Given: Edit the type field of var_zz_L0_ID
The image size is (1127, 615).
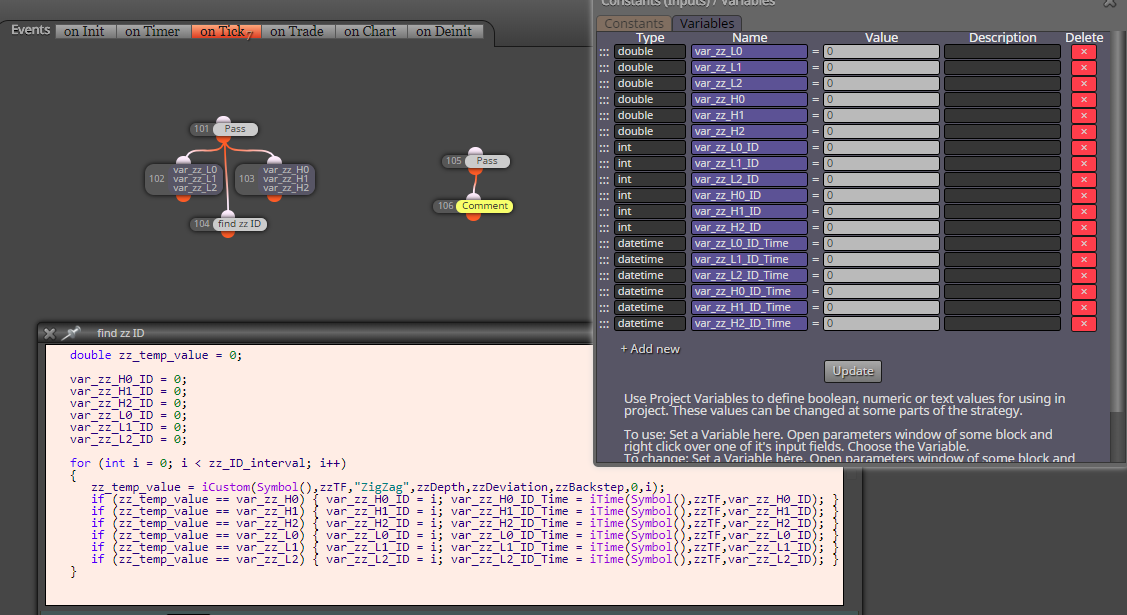Looking at the screenshot, I should [650, 147].
